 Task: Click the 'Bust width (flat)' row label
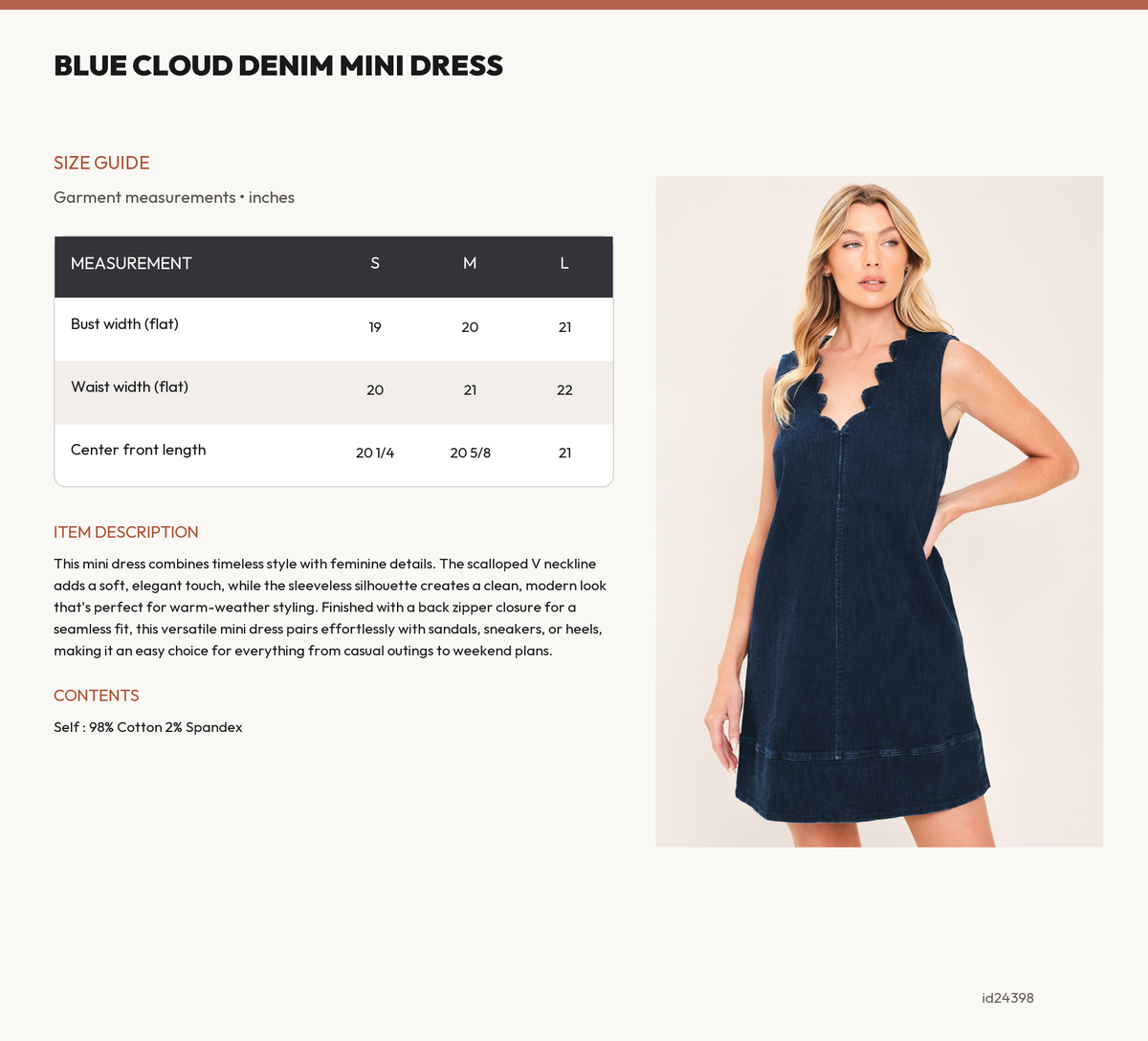point(124,324)
